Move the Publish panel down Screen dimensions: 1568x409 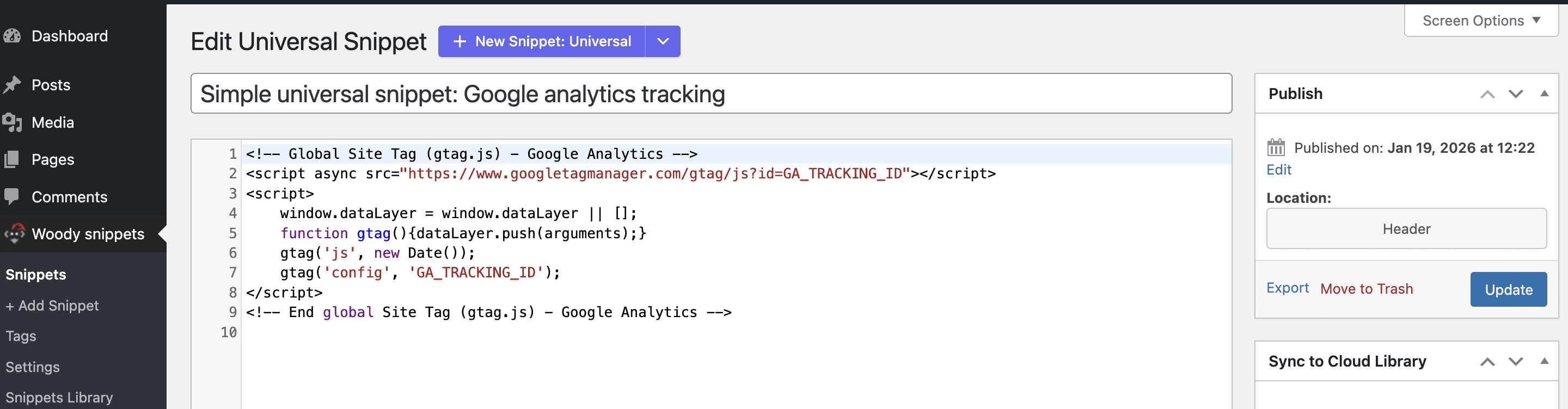(x=1515, y=94)
